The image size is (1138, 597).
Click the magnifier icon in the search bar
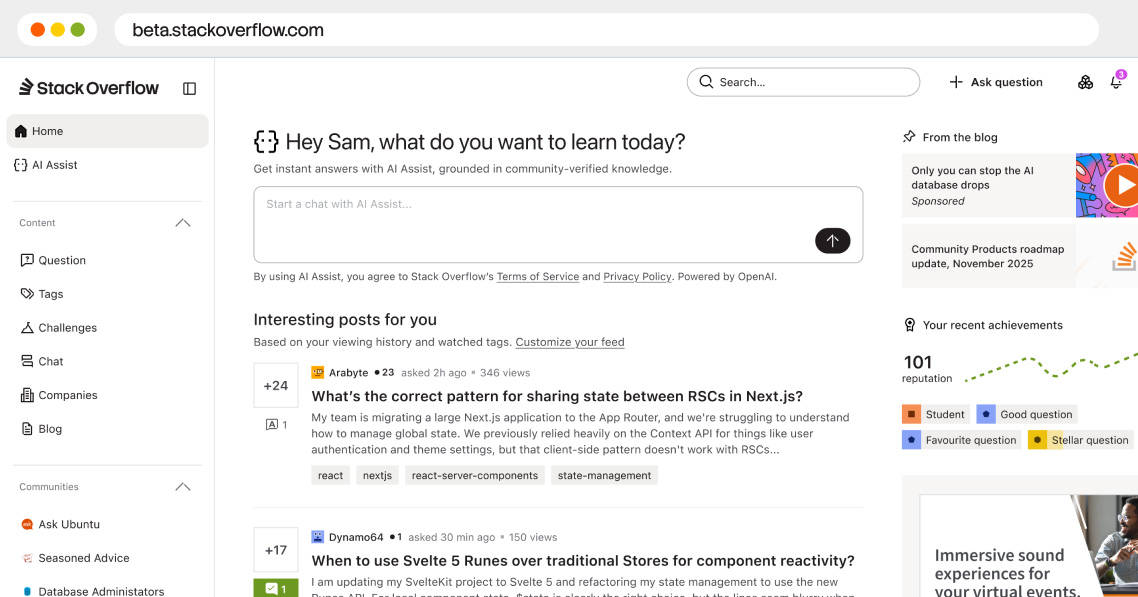point(707,81)
